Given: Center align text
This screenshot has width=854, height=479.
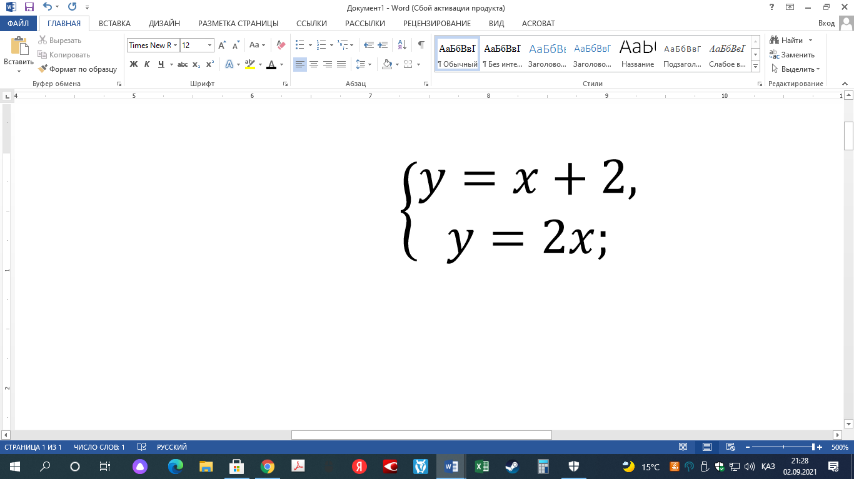Looking at the screenshot, I should pos(314,64).
